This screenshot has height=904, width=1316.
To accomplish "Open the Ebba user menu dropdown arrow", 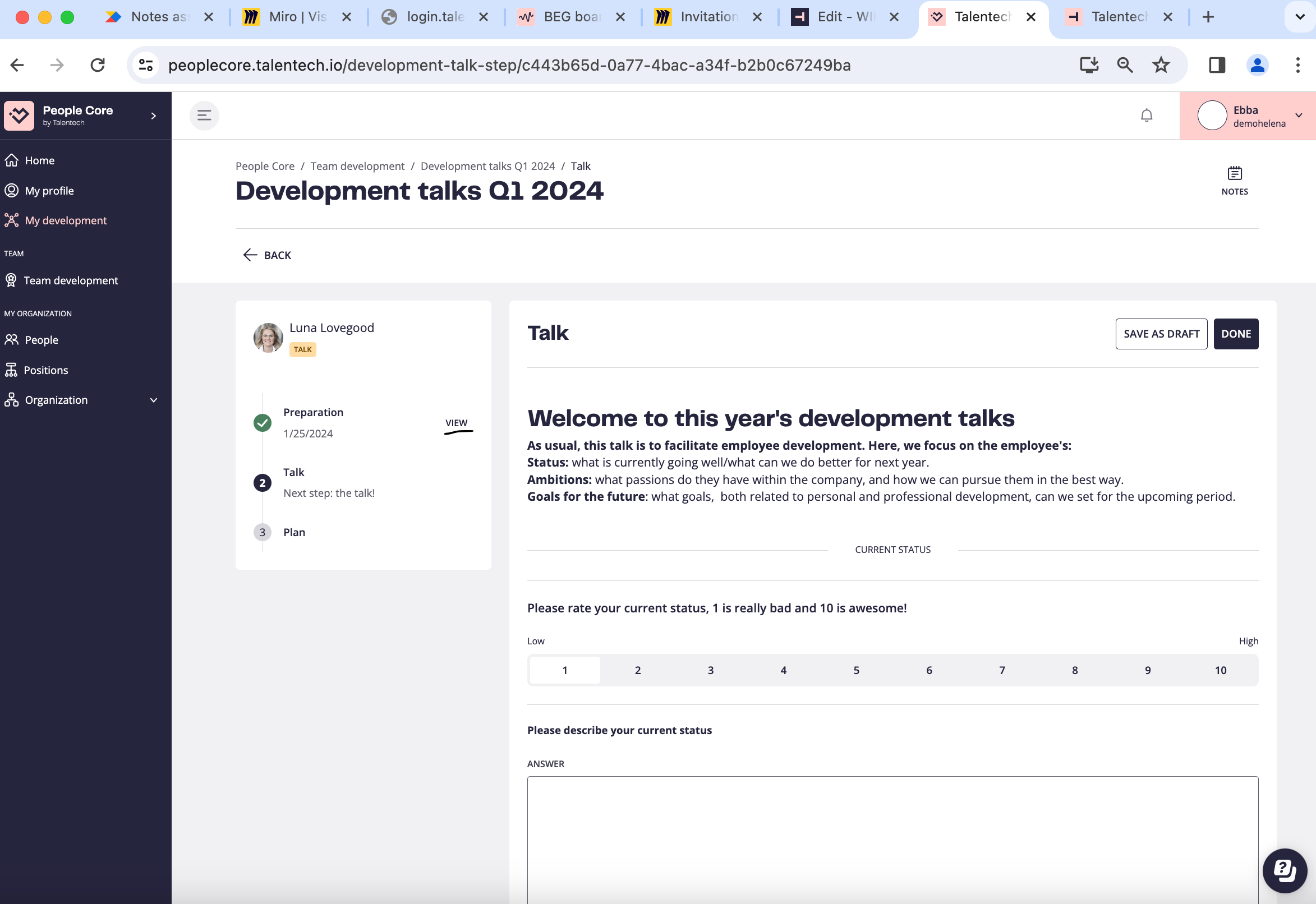I will pos(1299,116).
